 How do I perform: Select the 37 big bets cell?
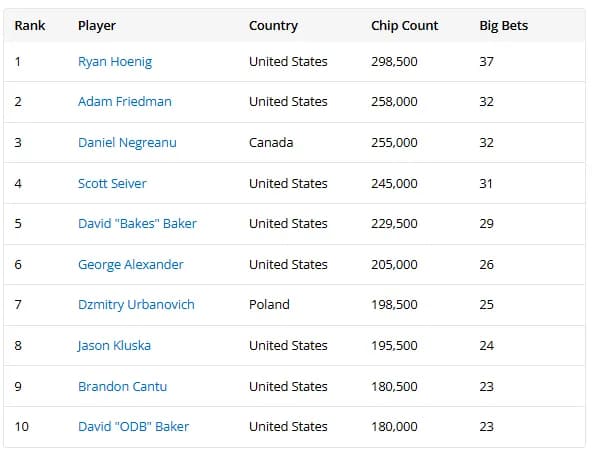486,62
